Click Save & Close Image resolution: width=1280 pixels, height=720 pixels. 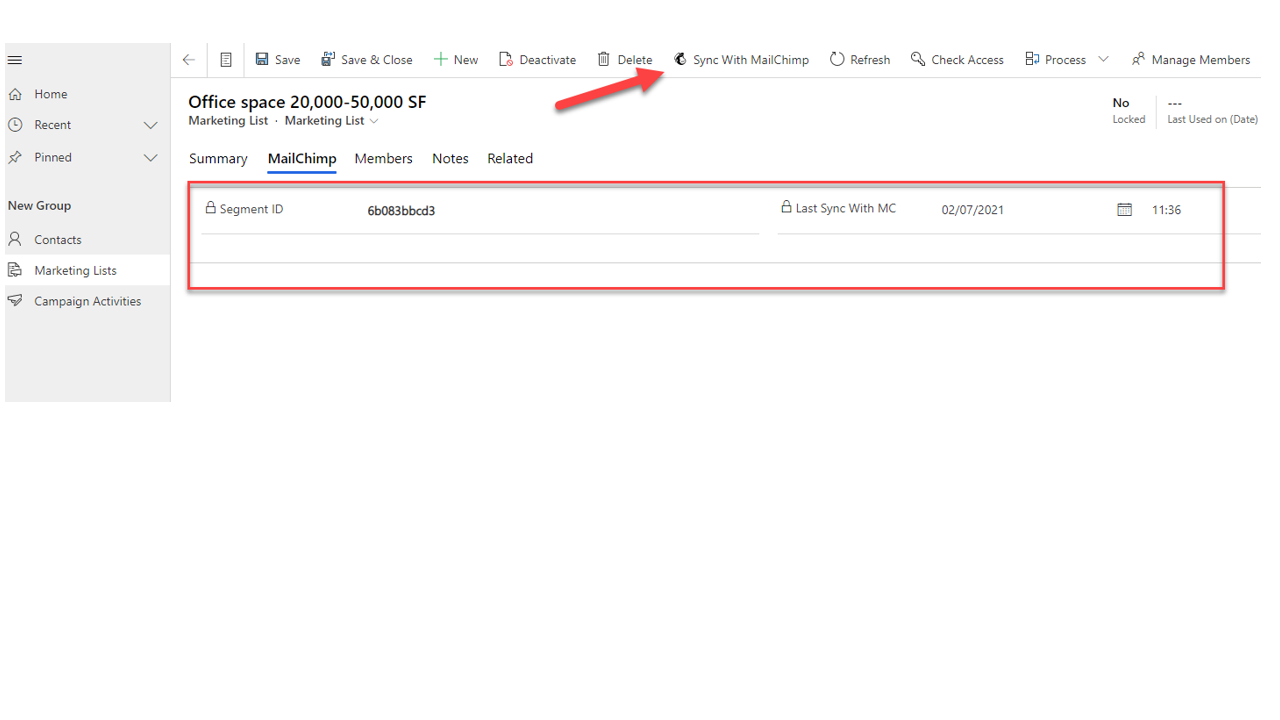tap(367, 59)
